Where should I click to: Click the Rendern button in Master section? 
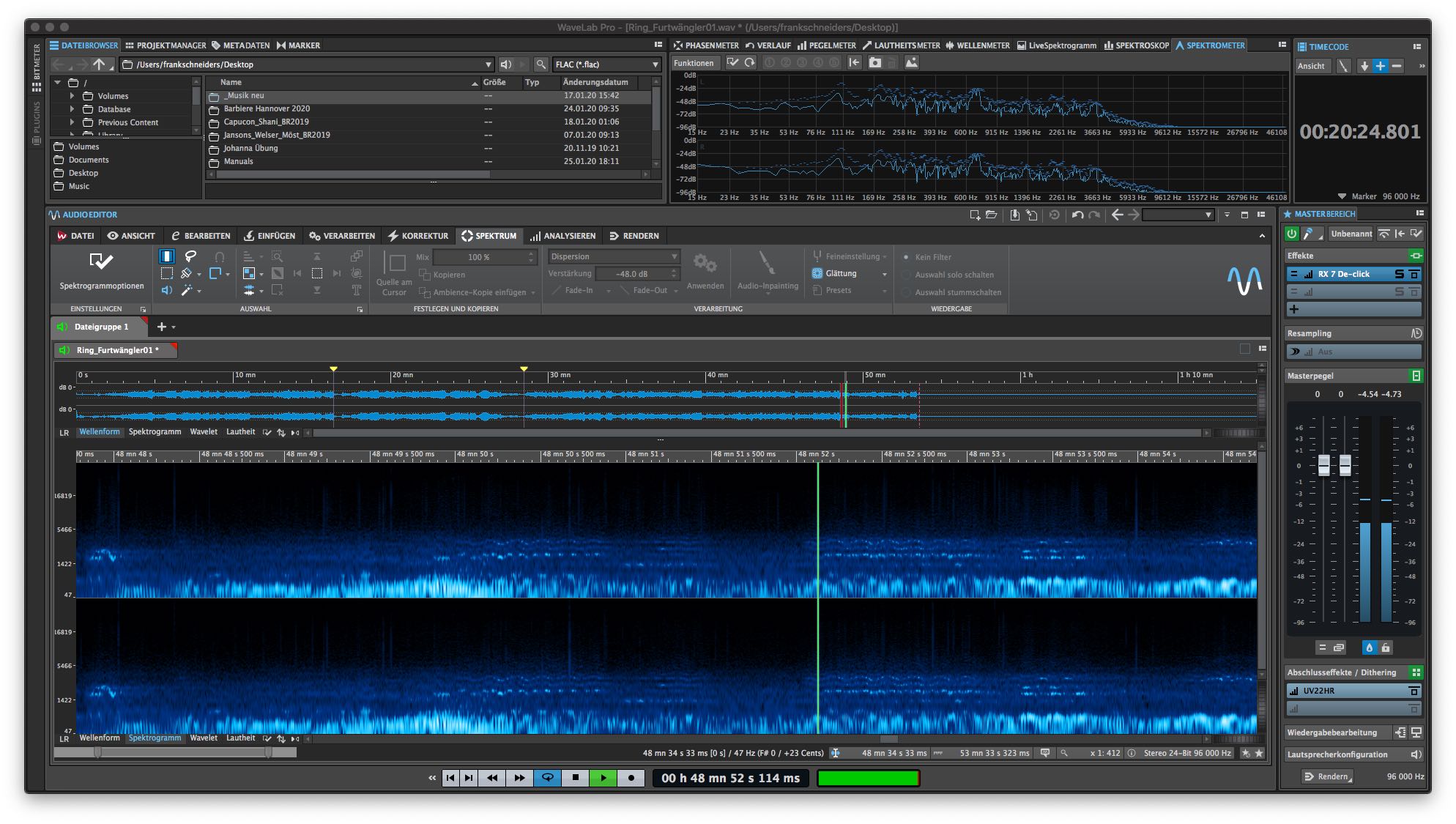coord(1326,776)
